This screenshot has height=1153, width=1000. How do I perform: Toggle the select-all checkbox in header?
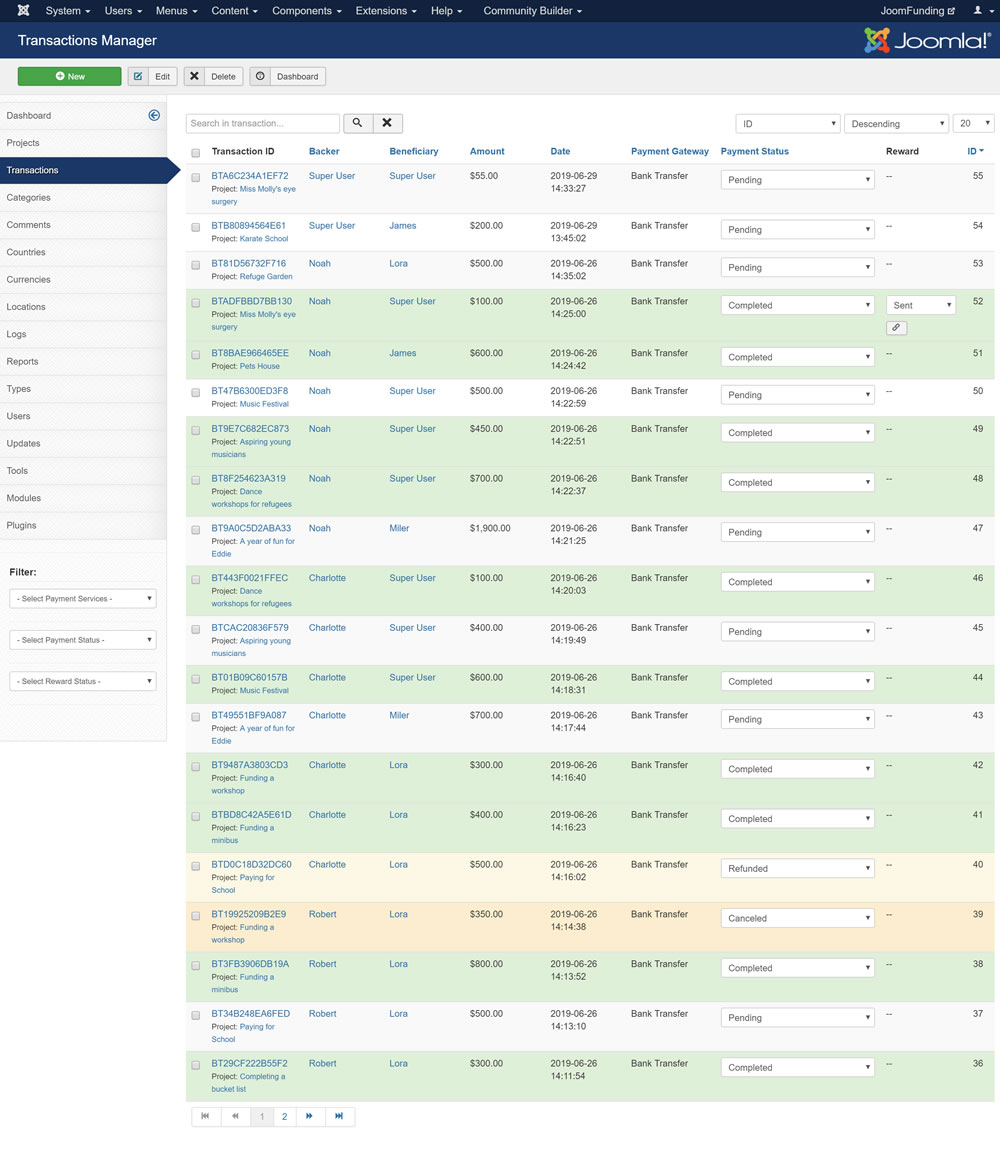click(x=196, y=153)
